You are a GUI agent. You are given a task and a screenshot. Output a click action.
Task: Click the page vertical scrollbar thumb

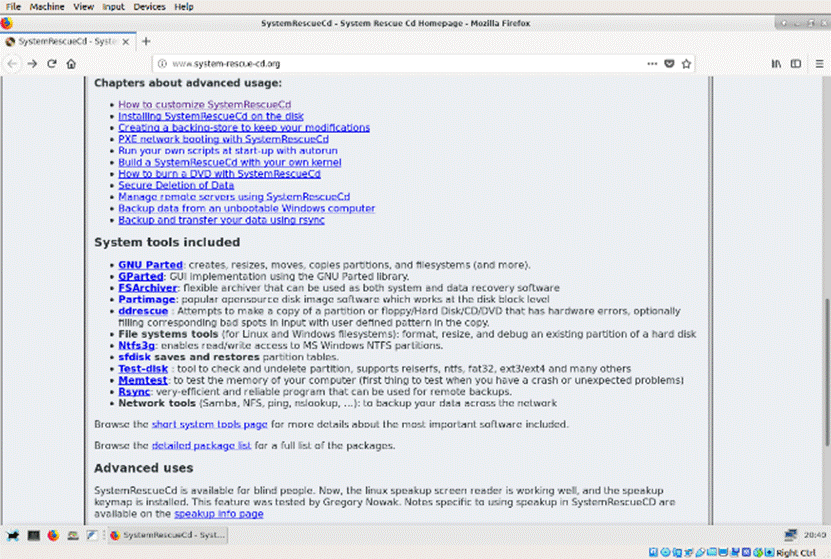click(x=826, y=371)
